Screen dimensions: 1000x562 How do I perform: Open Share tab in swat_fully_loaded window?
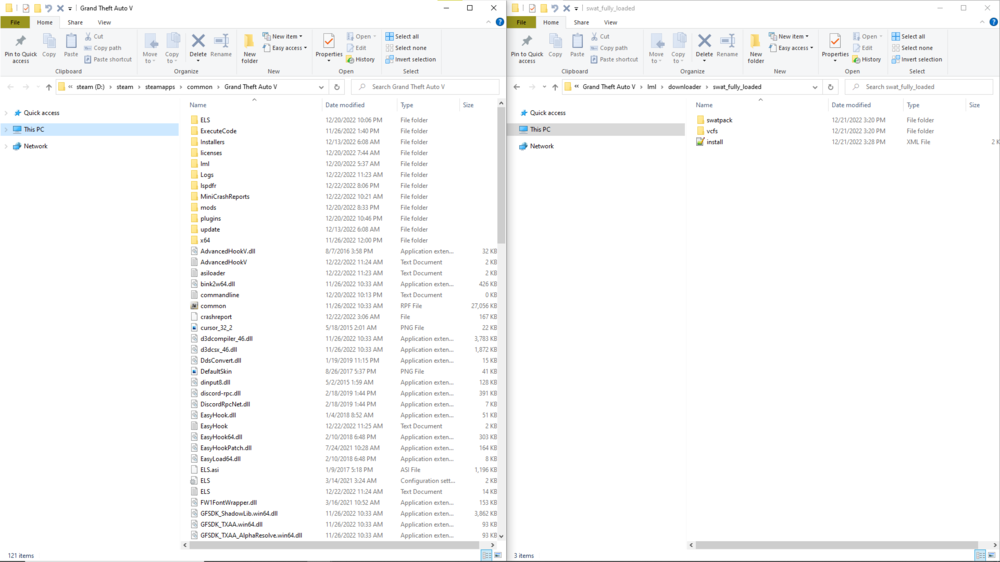point(581,22)
